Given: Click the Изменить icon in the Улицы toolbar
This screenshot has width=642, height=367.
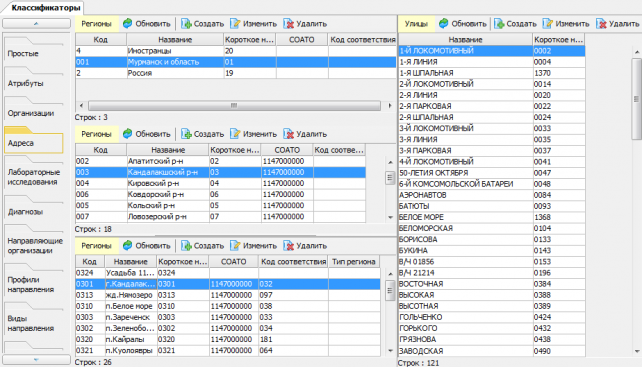Looking at the screenshot, I should pos(548,23).
